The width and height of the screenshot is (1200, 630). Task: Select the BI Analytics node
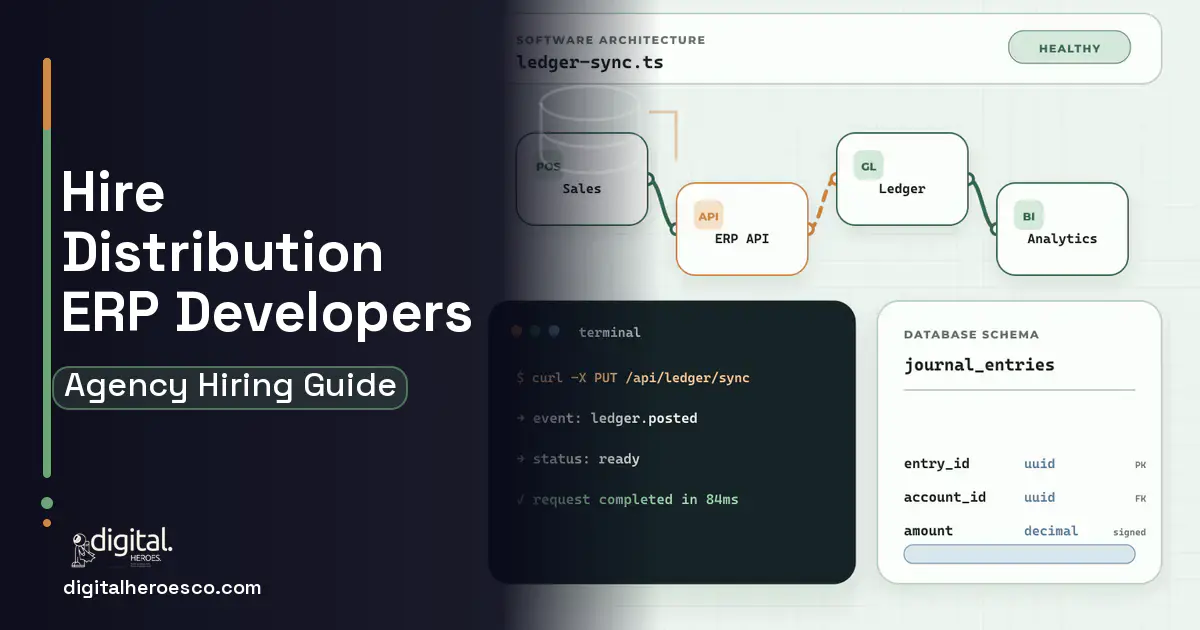[x=1062, y=229]
